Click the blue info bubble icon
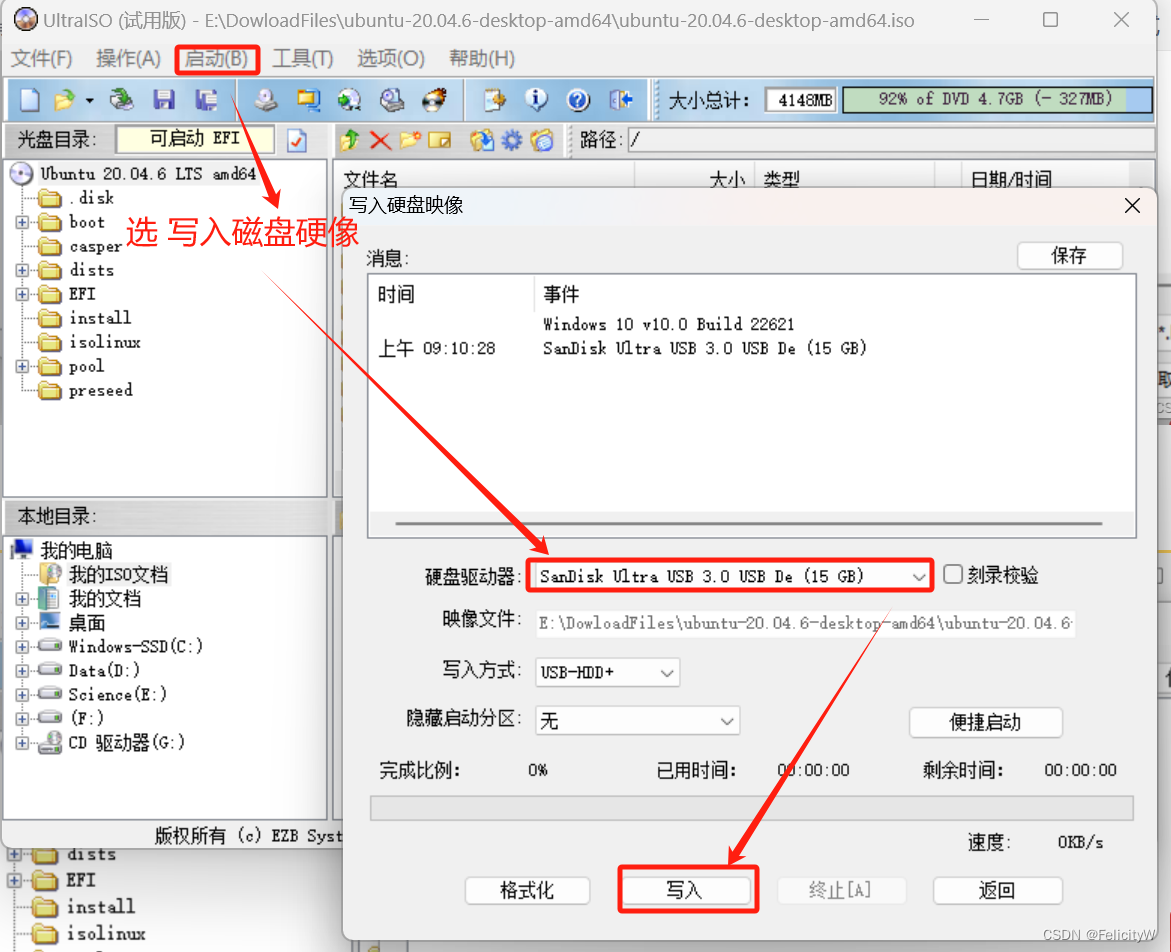This screenshot has height=952, width=1171. coord(535,99)
